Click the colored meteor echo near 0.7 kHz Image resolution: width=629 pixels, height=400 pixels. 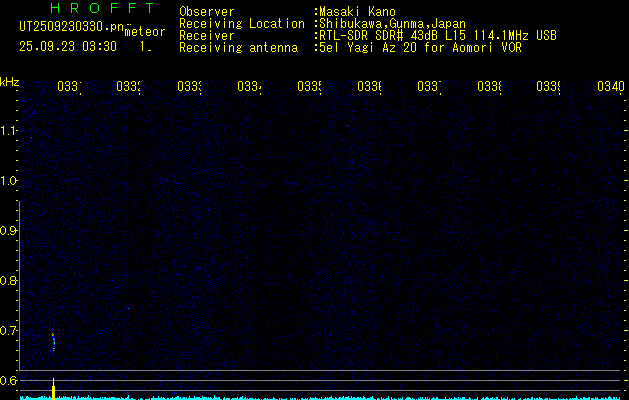coord(53,341)
